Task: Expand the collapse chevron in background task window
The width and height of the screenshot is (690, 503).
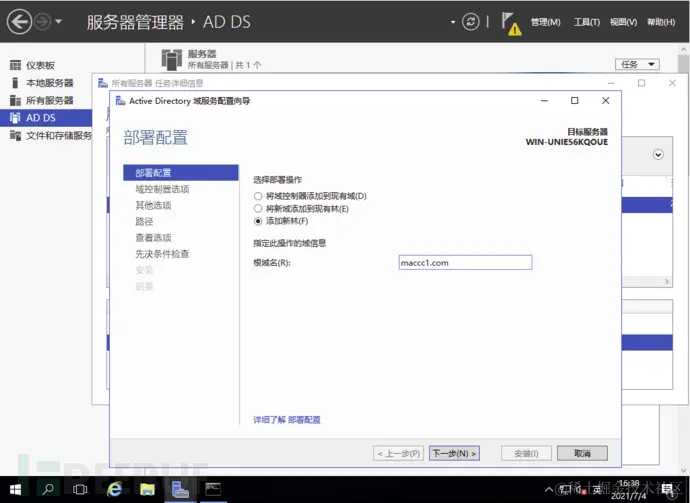Action: pyautogui.click(x=658, y=155)
